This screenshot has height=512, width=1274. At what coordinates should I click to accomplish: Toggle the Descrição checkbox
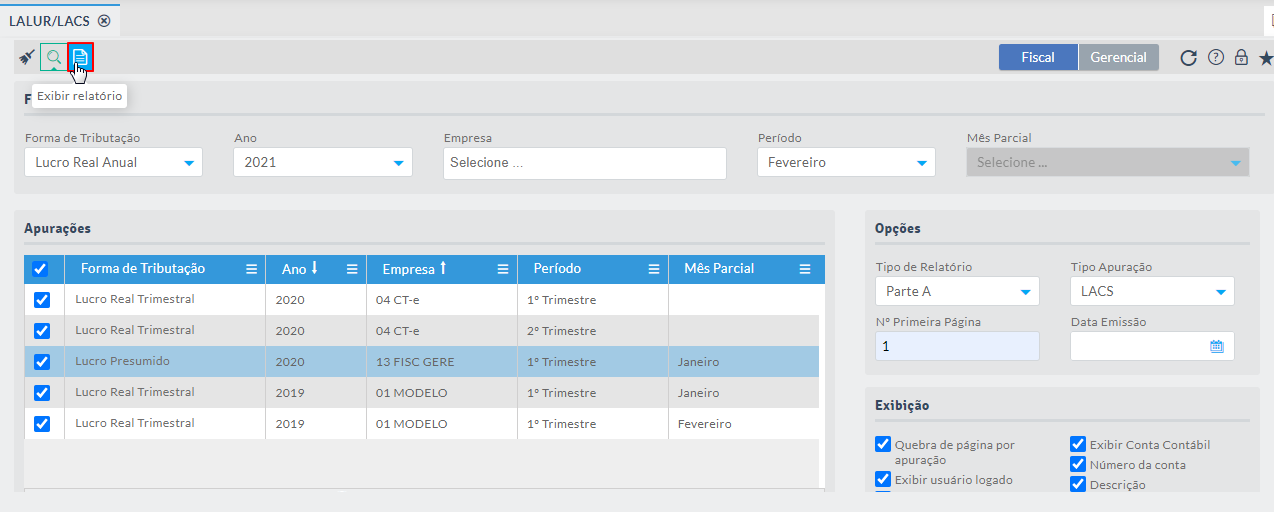tap(1078, 485)
